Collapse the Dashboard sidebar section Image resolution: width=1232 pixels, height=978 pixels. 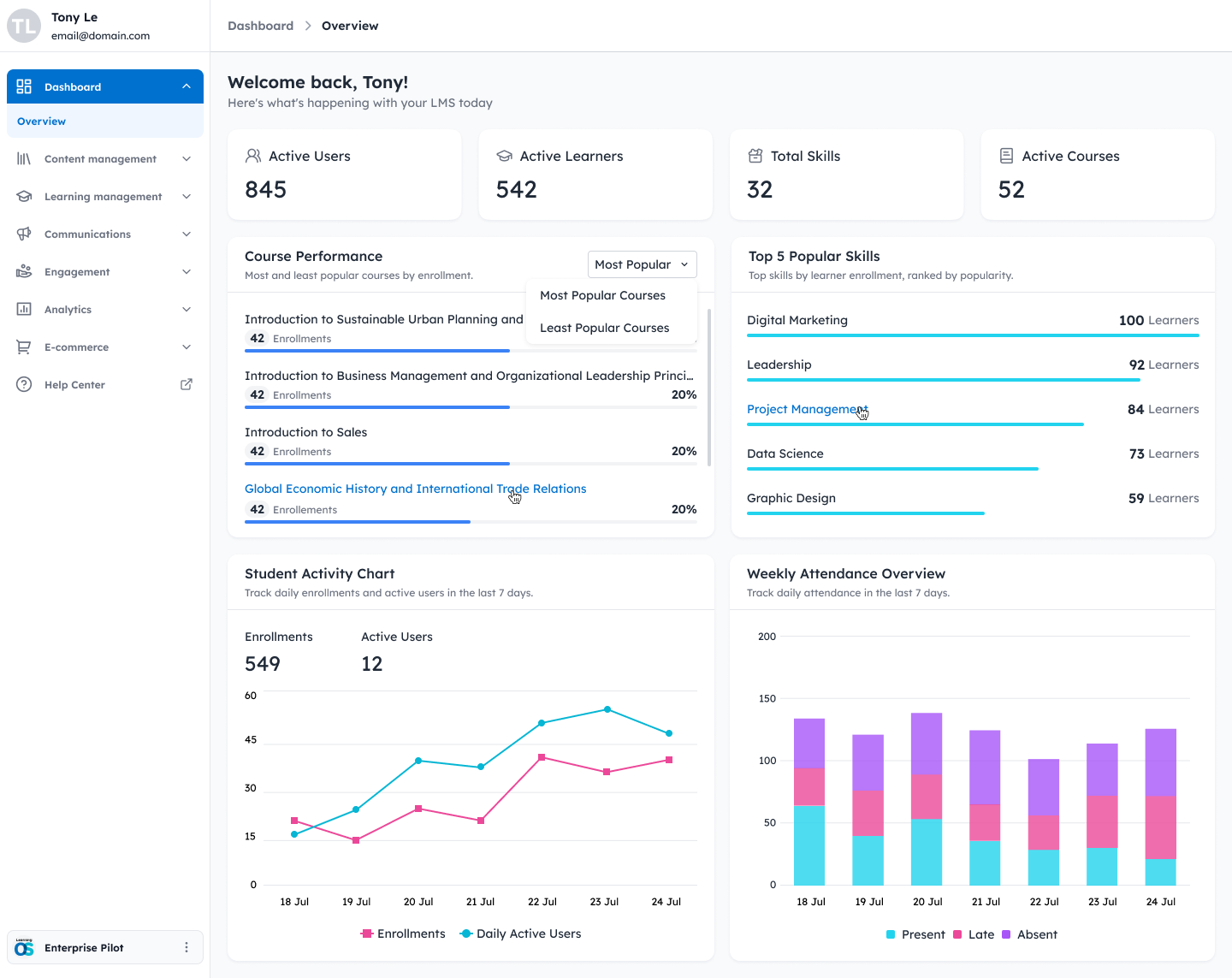[x=187, y=86]
